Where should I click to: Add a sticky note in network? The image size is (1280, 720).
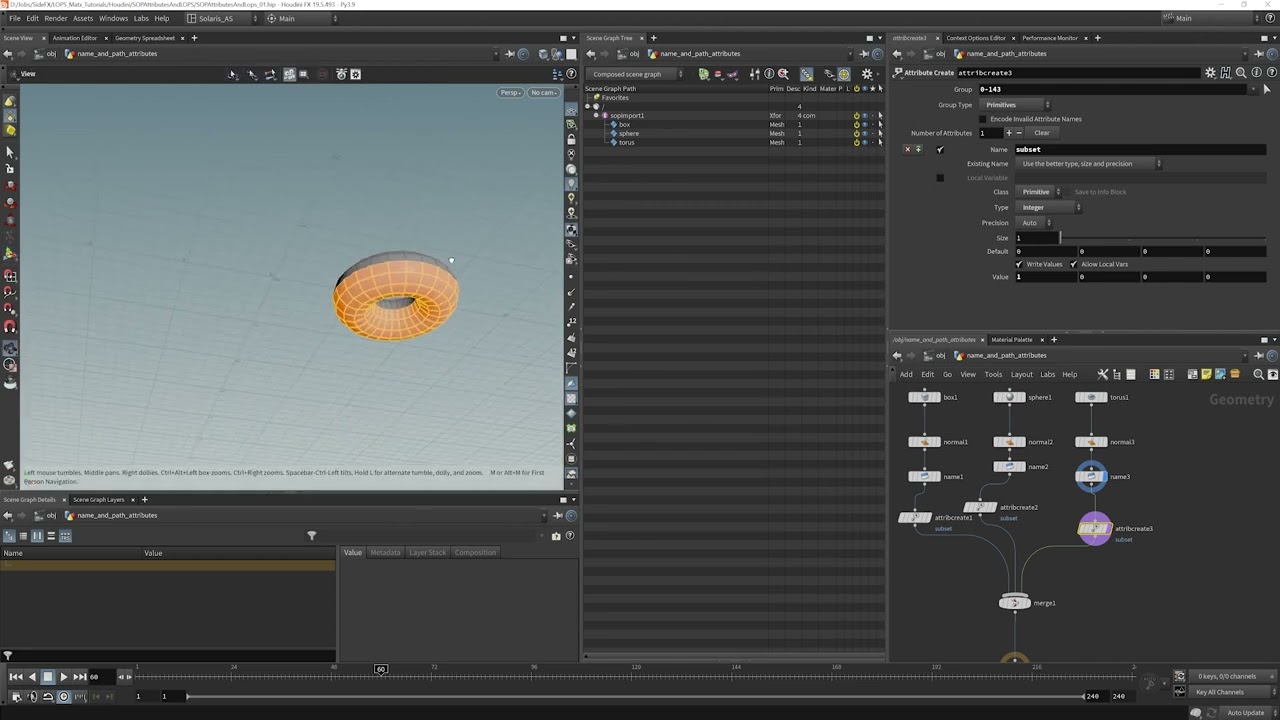[1206, 375]
